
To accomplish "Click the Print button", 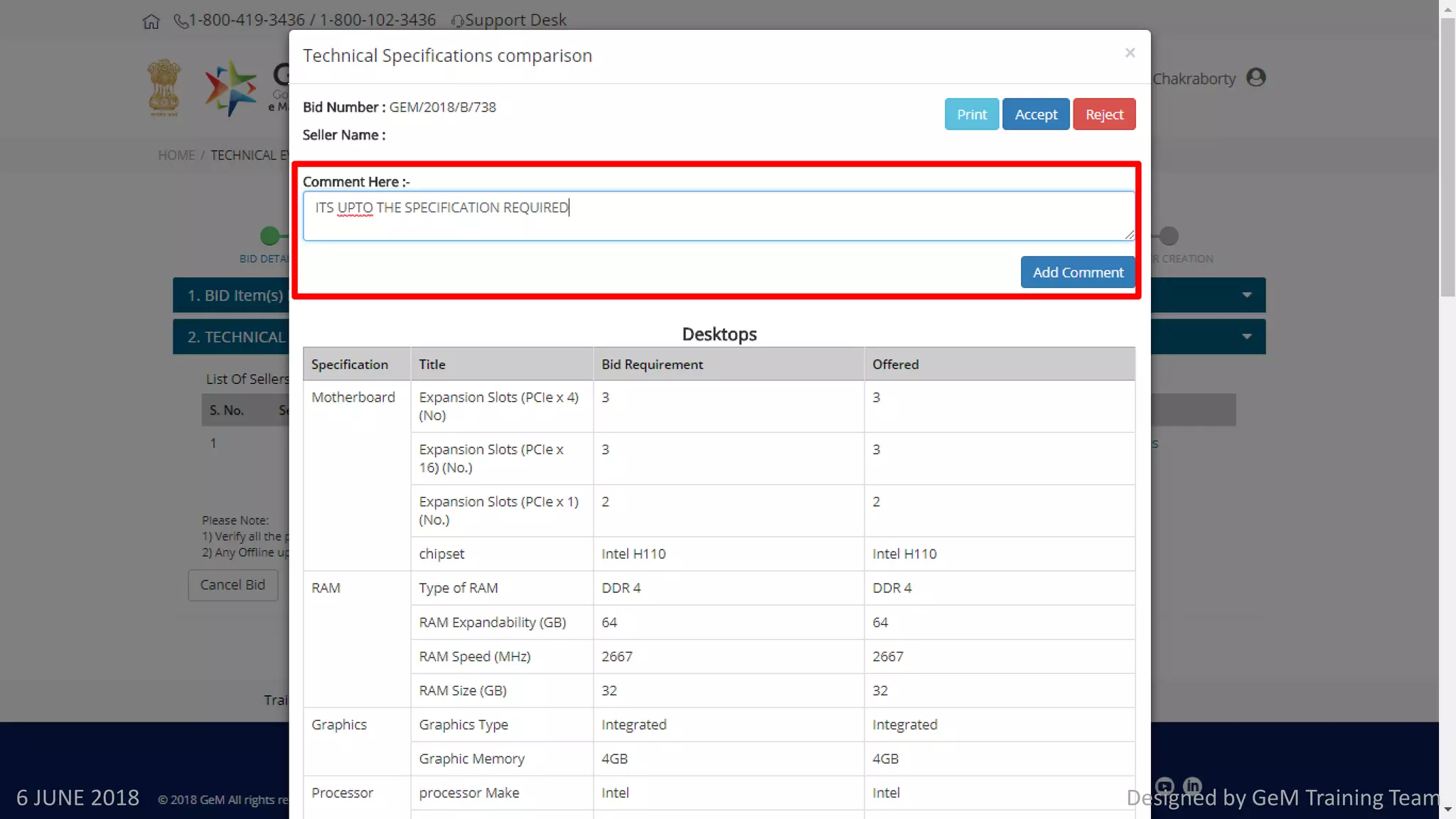I will click(x=971, y=114).
